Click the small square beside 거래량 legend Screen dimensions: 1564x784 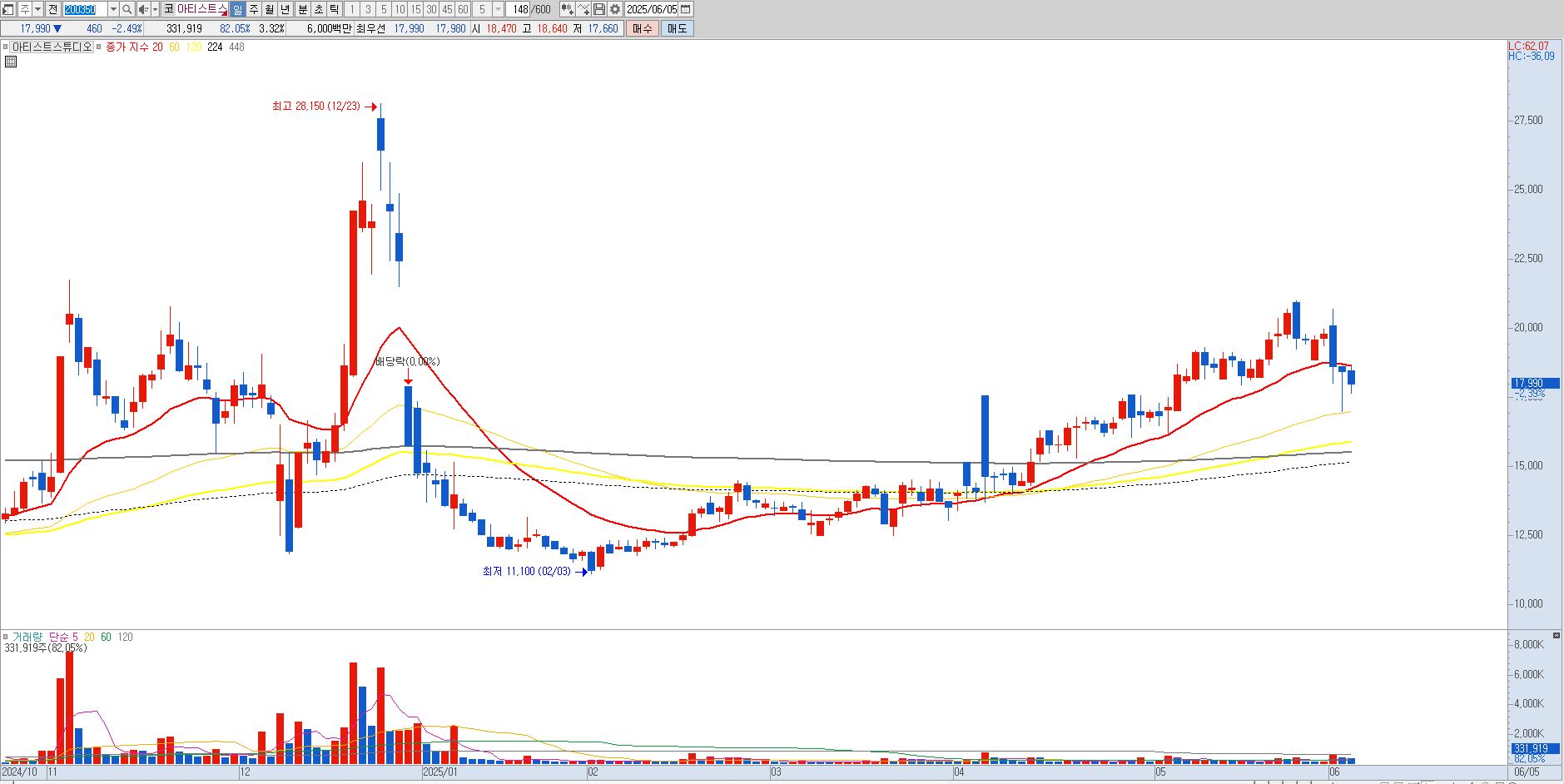coord(6,637)
